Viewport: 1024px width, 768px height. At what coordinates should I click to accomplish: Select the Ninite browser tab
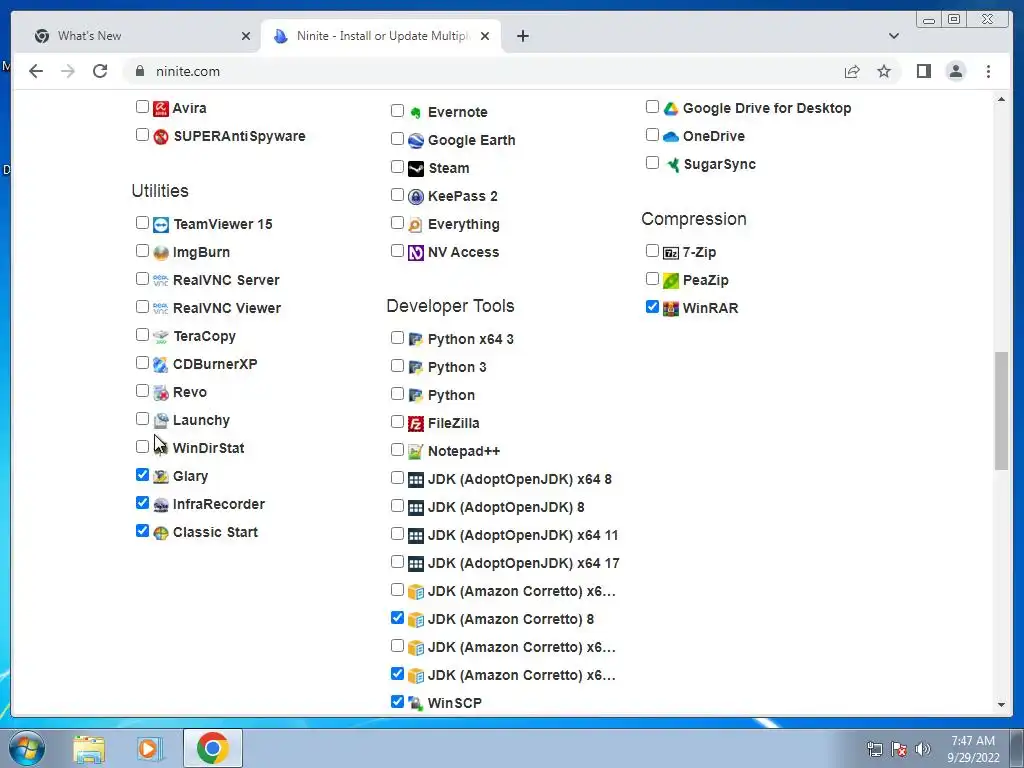[x=381, y=36]
